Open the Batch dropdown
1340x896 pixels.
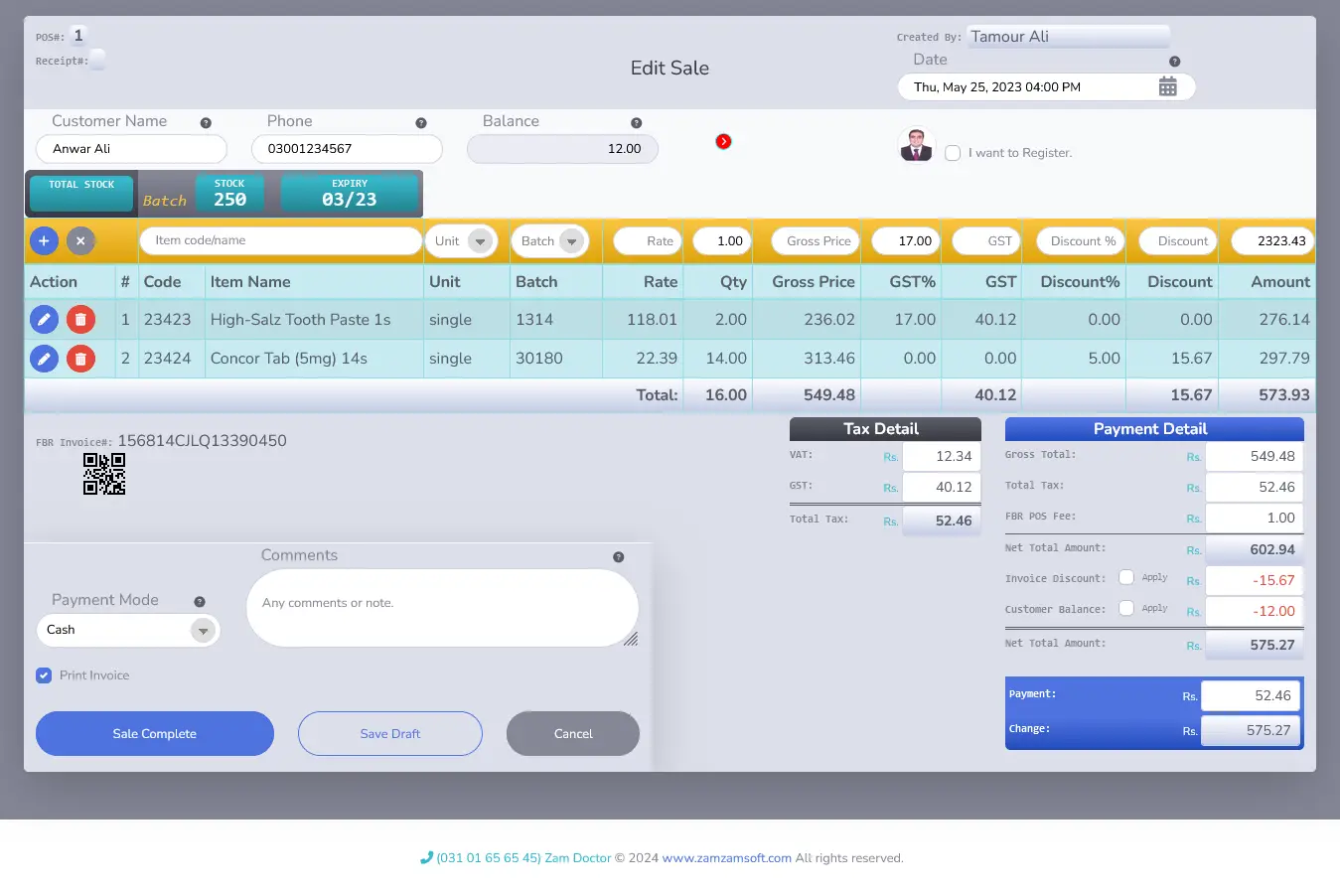pos(570,241)
